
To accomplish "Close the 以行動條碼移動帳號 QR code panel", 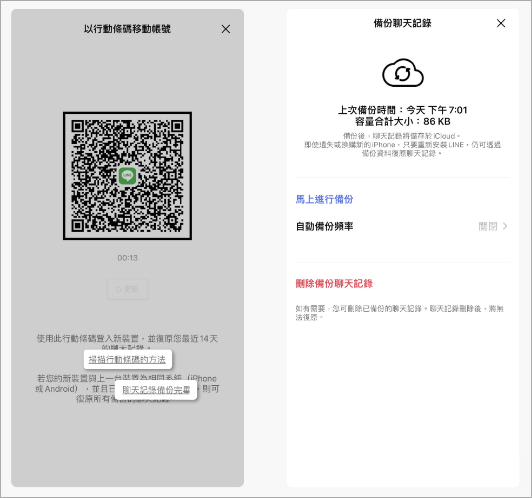I will click(226, 29).
